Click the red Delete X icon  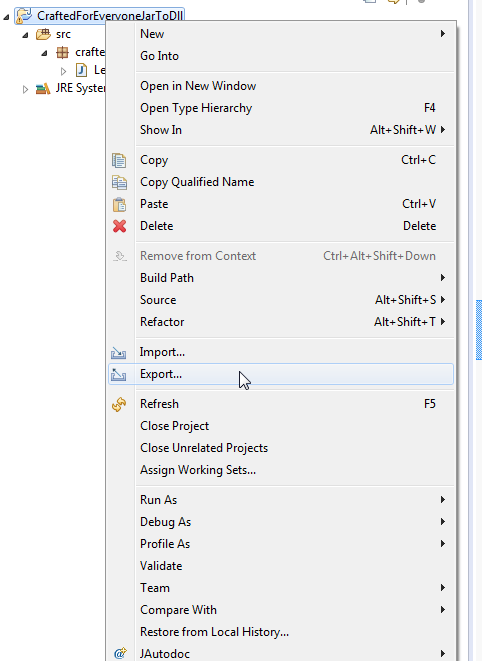click(x=119, y=226)
